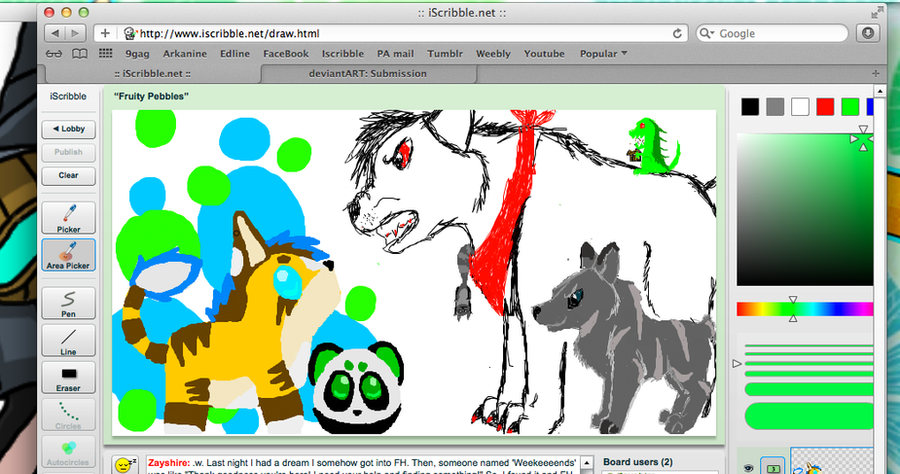This screenshot has height=474, width=900.
Task: Open the Arkanine bookmark
Action: click(x=185, y=54)
